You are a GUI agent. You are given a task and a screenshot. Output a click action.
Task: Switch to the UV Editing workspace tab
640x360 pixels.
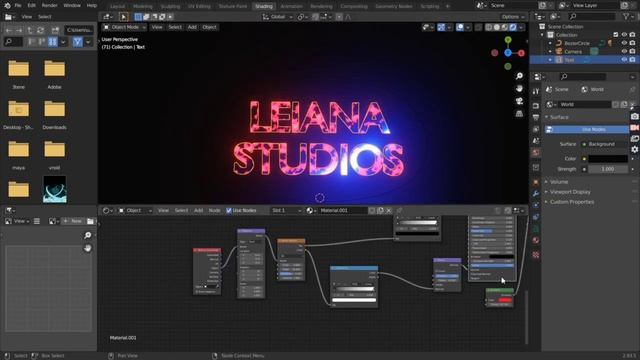[x=199, y=6]
